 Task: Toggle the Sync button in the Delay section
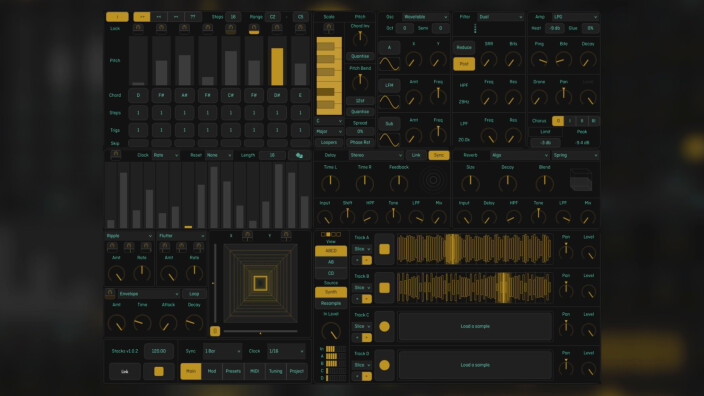(x=439, y=155)
